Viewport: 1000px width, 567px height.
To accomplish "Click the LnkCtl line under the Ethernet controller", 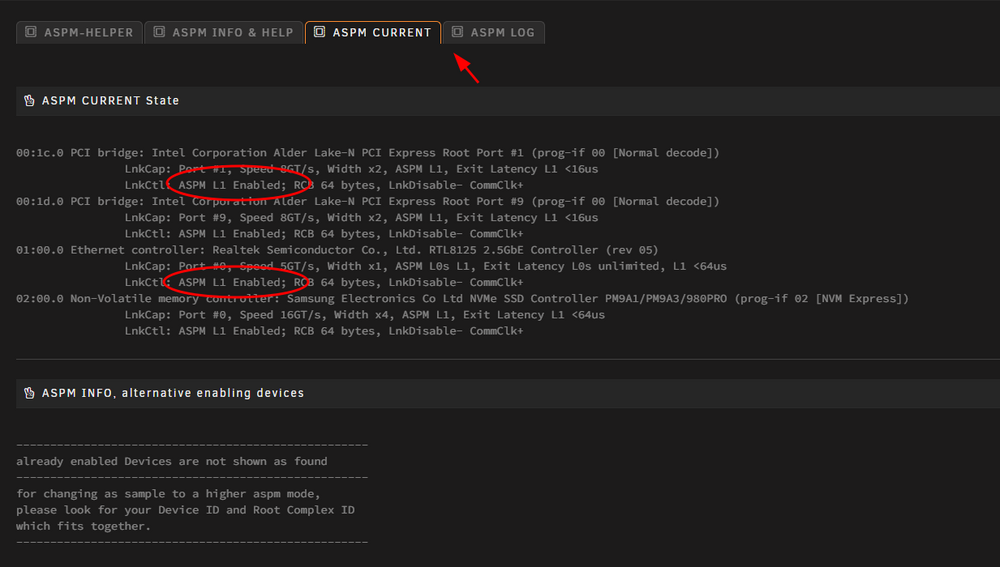I will pyautogui.click(x=323, y=282).
